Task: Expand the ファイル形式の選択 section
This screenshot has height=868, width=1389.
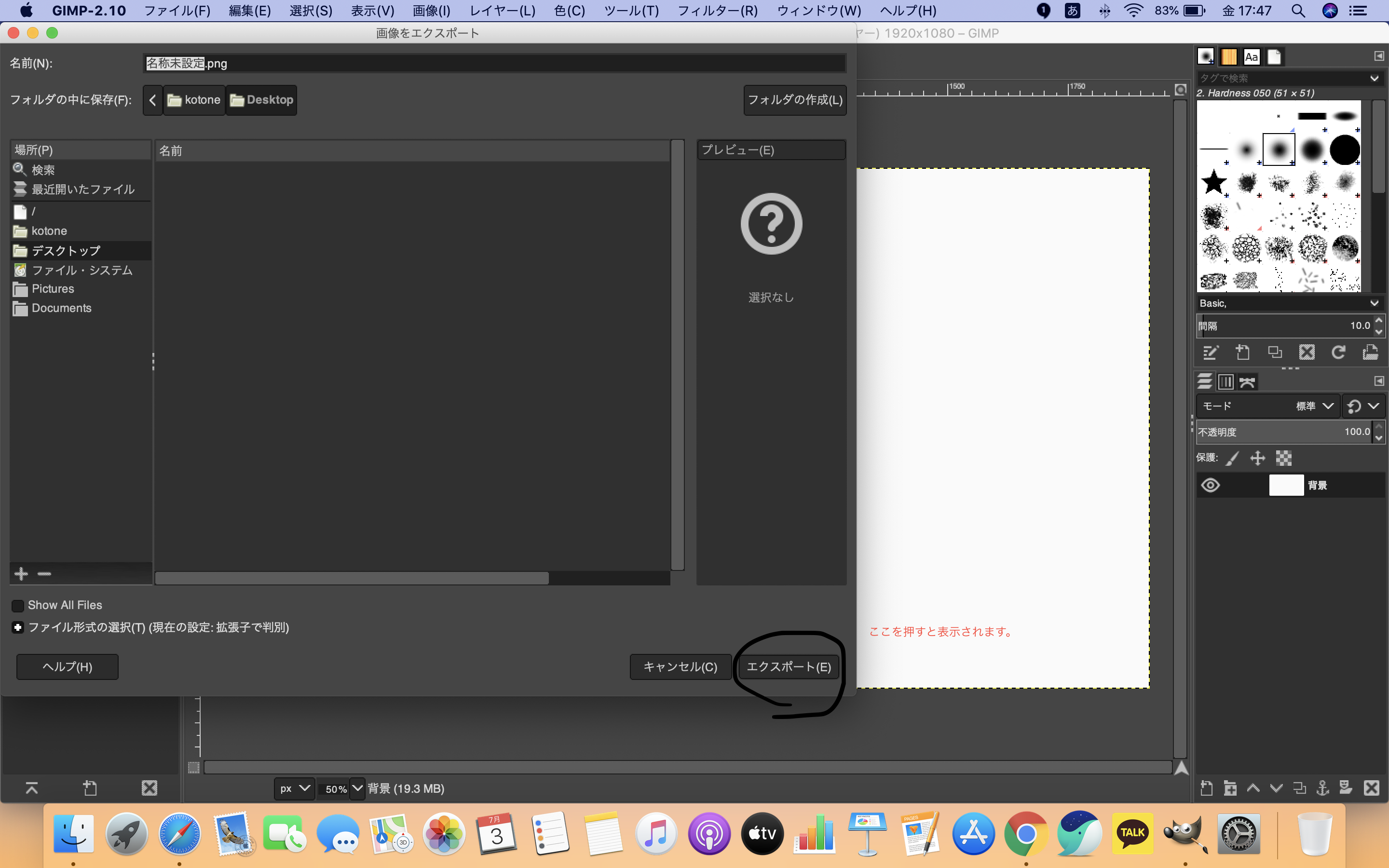Action: pyautogui.click(x=18, y=627)
